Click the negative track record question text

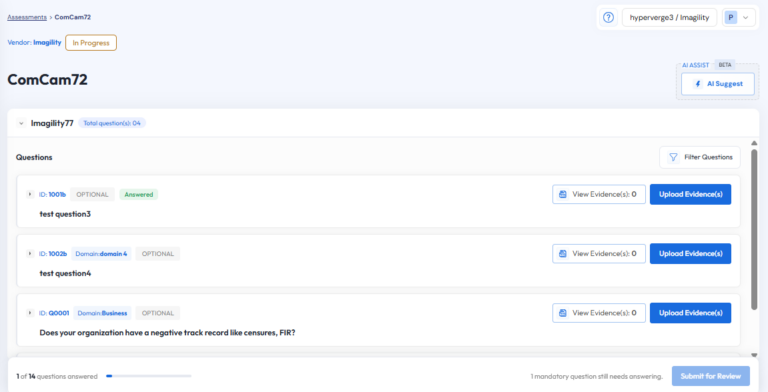(x=168, y=333)
